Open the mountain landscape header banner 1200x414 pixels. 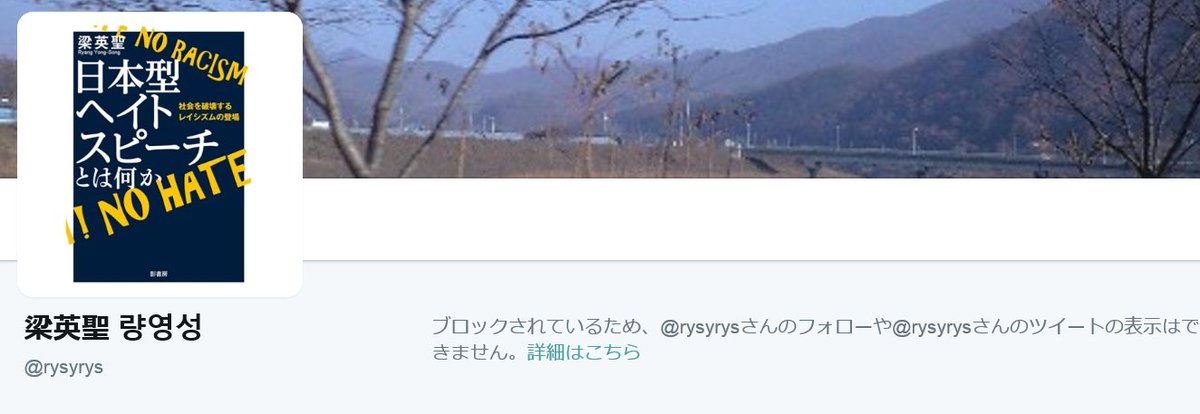tap(750, 88)
